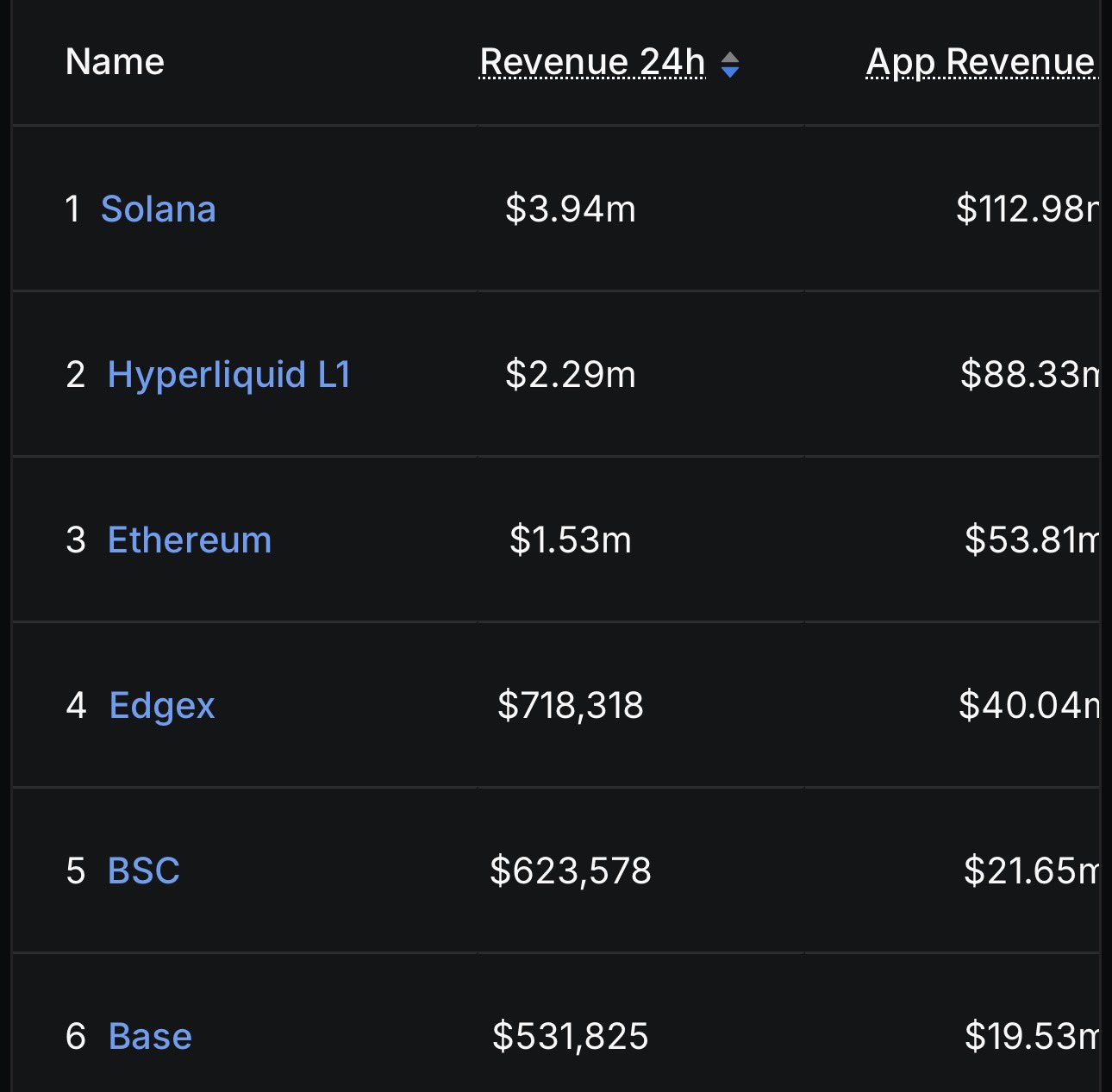Open the Edgex link
This screenshot has width=1112, height=1092.
[161, 706]
